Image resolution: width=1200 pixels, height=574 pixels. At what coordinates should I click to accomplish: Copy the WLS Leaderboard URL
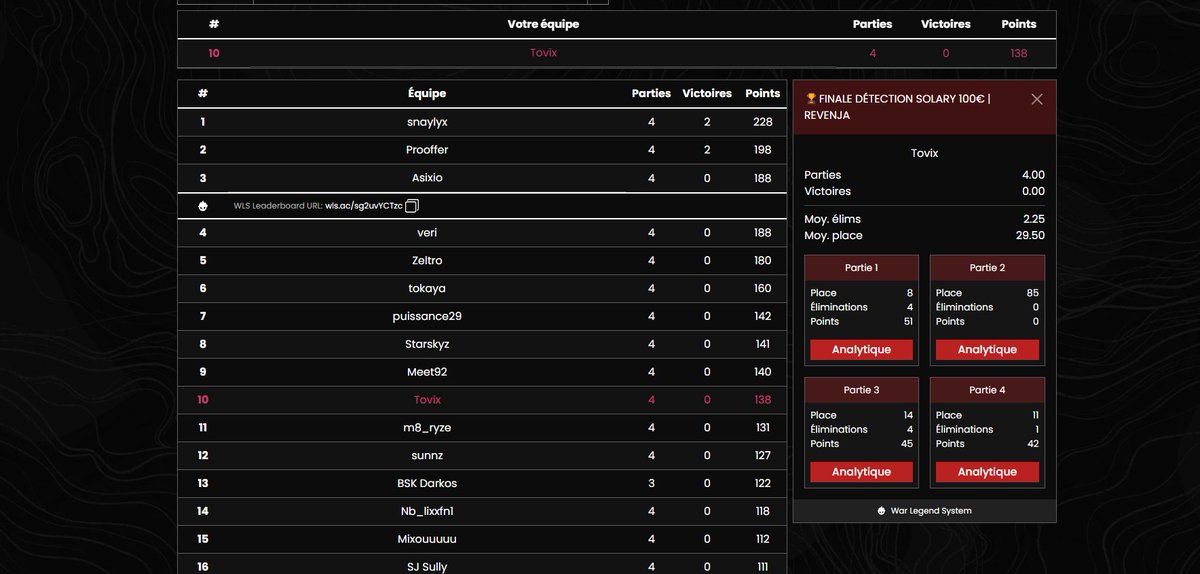click(412, 206)
